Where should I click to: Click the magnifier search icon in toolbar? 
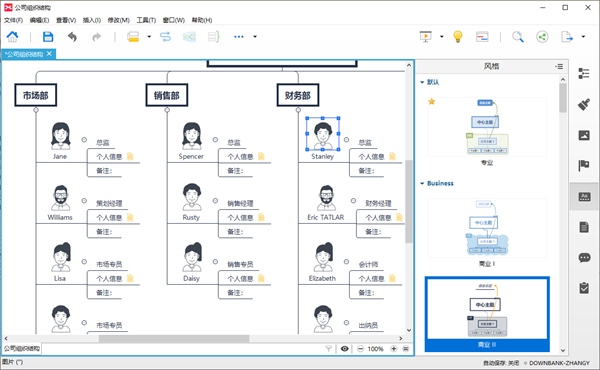(518, 37)
